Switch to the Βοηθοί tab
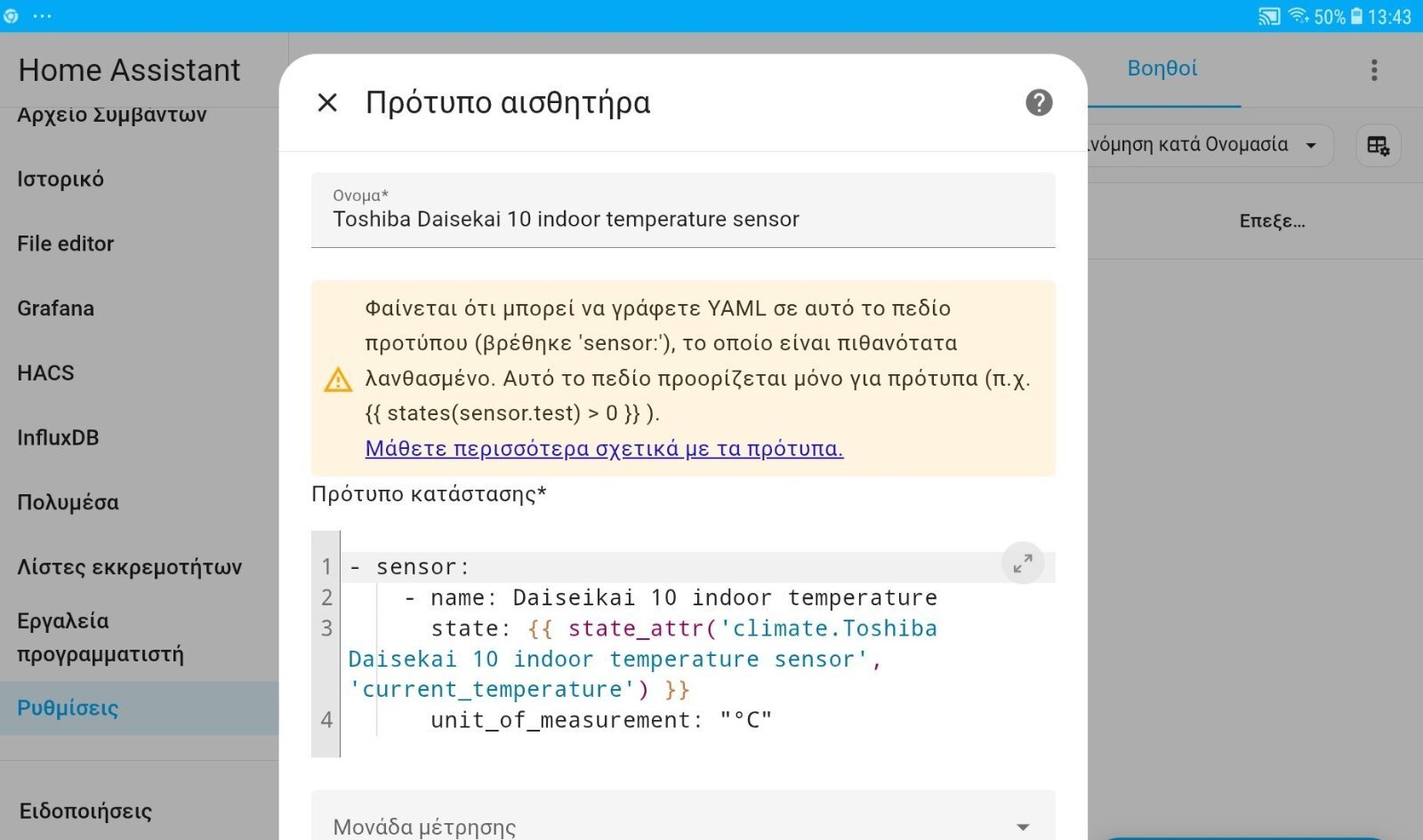1423x840 pixels. (1162, 68)
